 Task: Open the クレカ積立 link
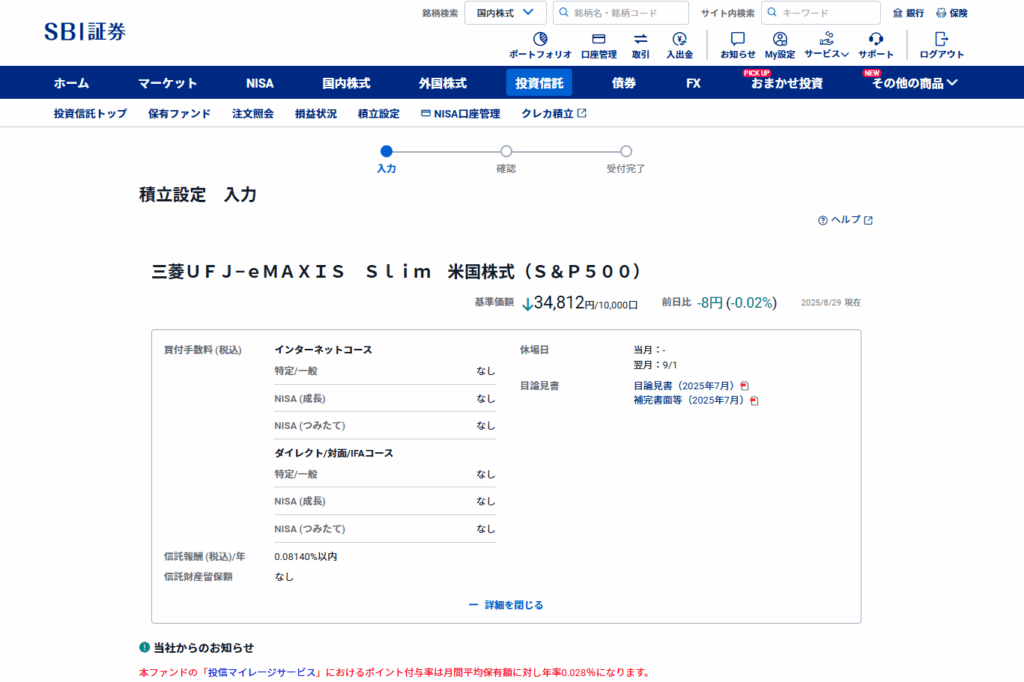tap(547, 114)
